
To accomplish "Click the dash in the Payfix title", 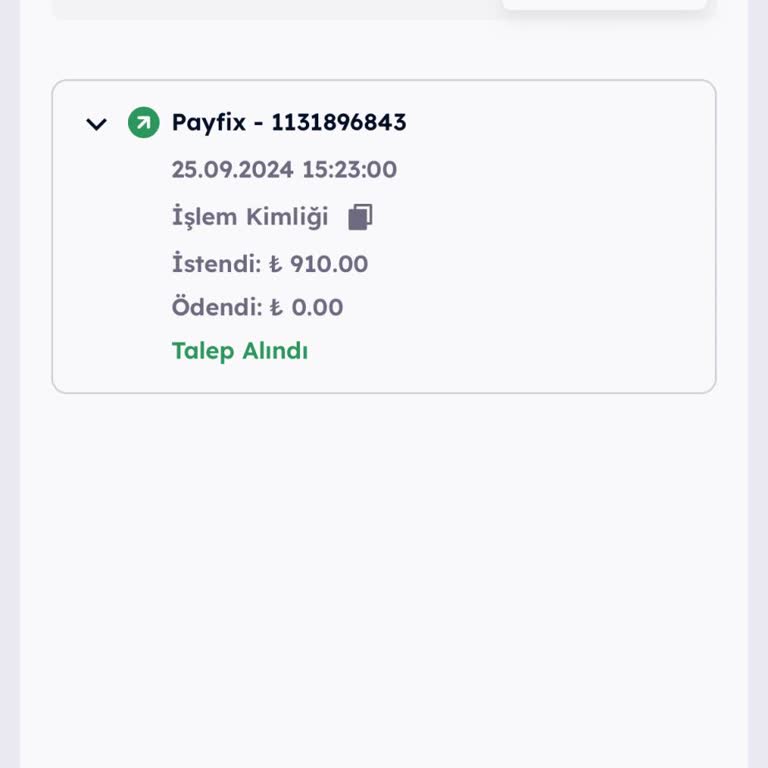I will [x=258, y=123].
